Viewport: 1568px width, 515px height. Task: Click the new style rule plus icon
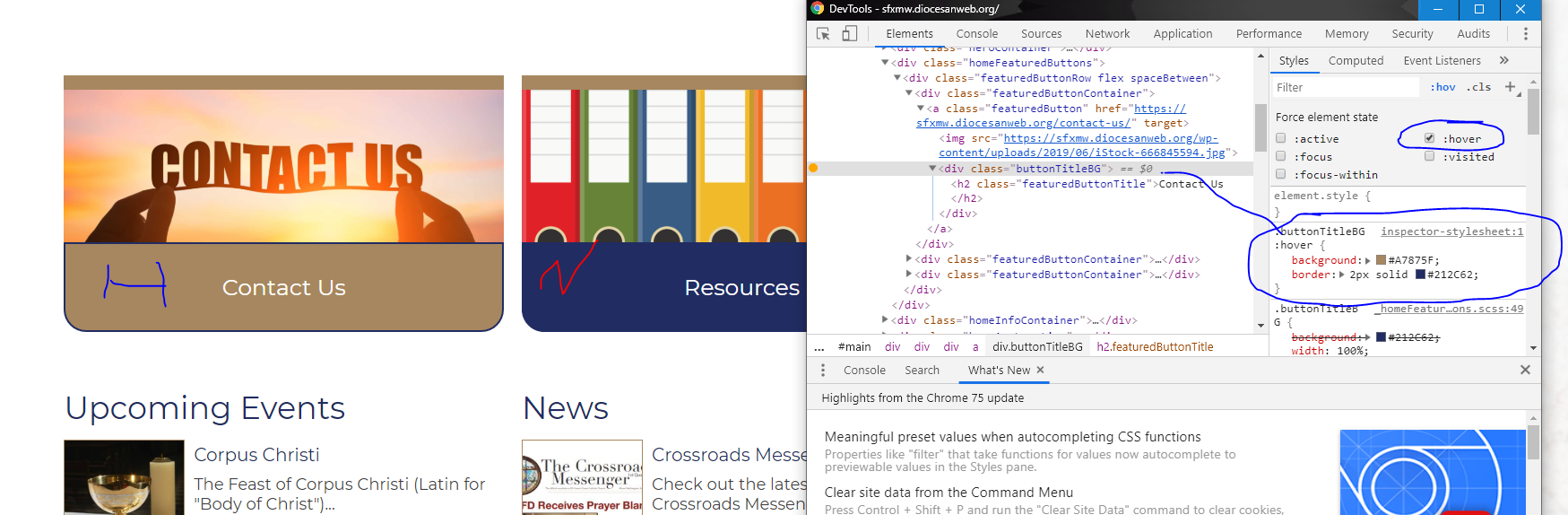tap(1511, 87)
